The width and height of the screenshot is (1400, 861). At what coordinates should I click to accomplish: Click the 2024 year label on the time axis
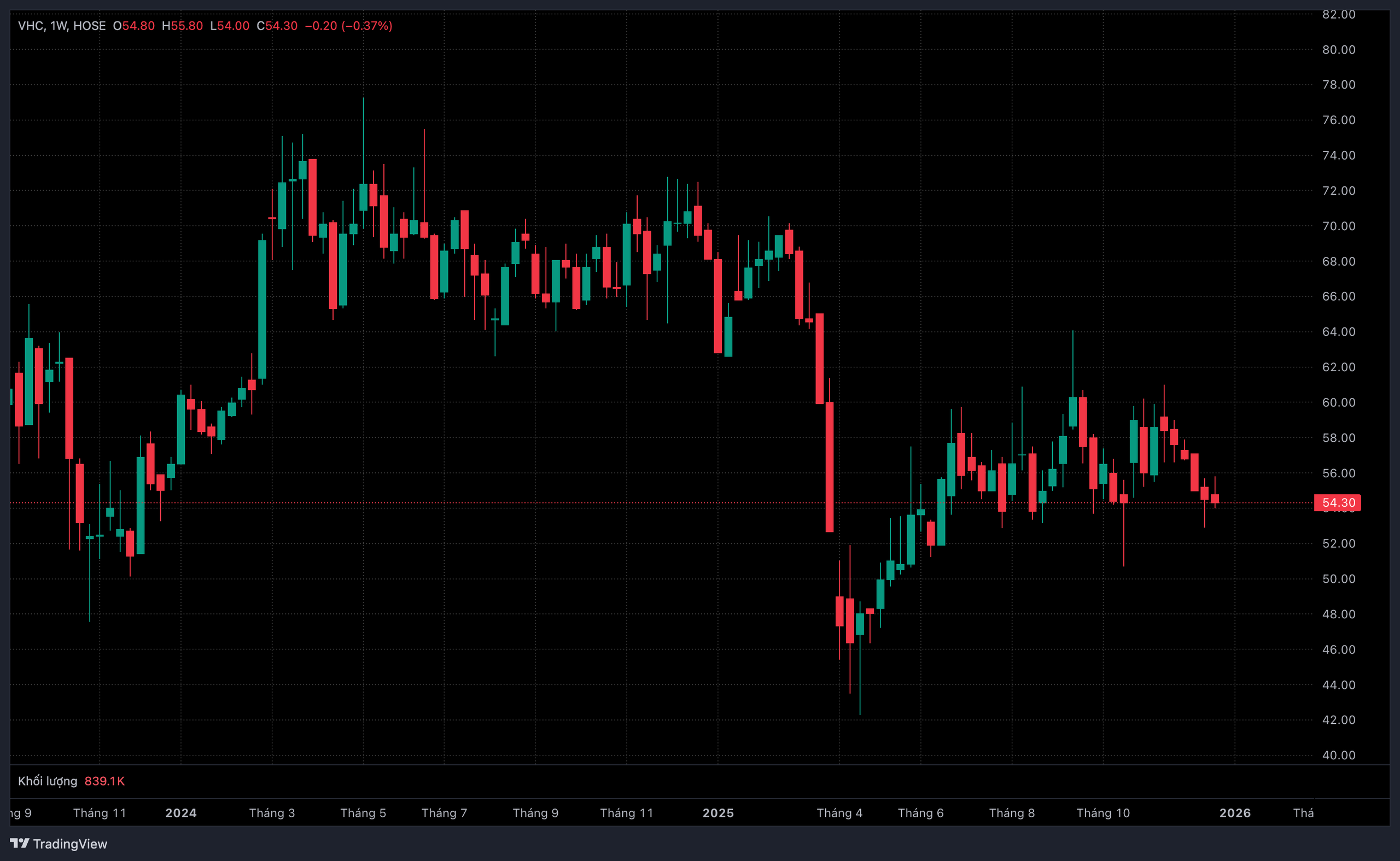click(180, 812)
